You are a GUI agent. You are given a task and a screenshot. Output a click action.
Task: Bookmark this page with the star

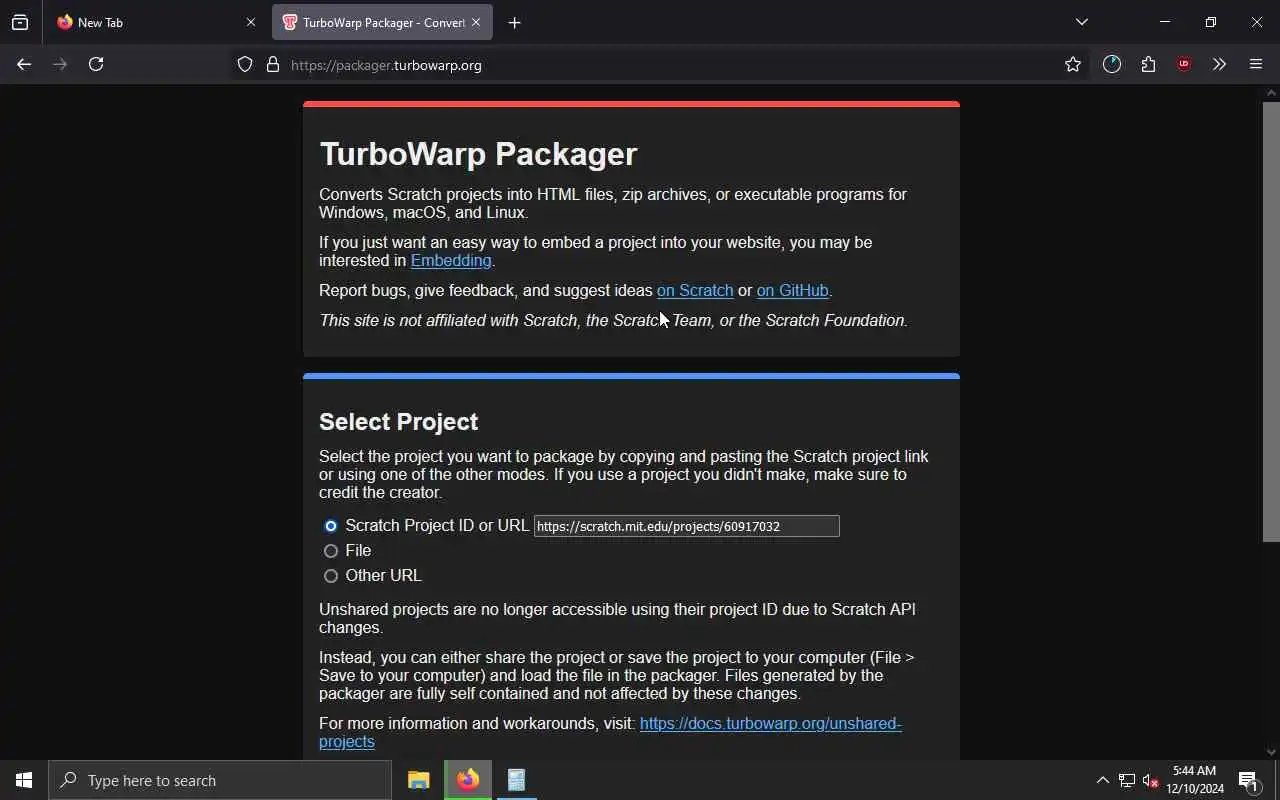tap(1073, 64)
